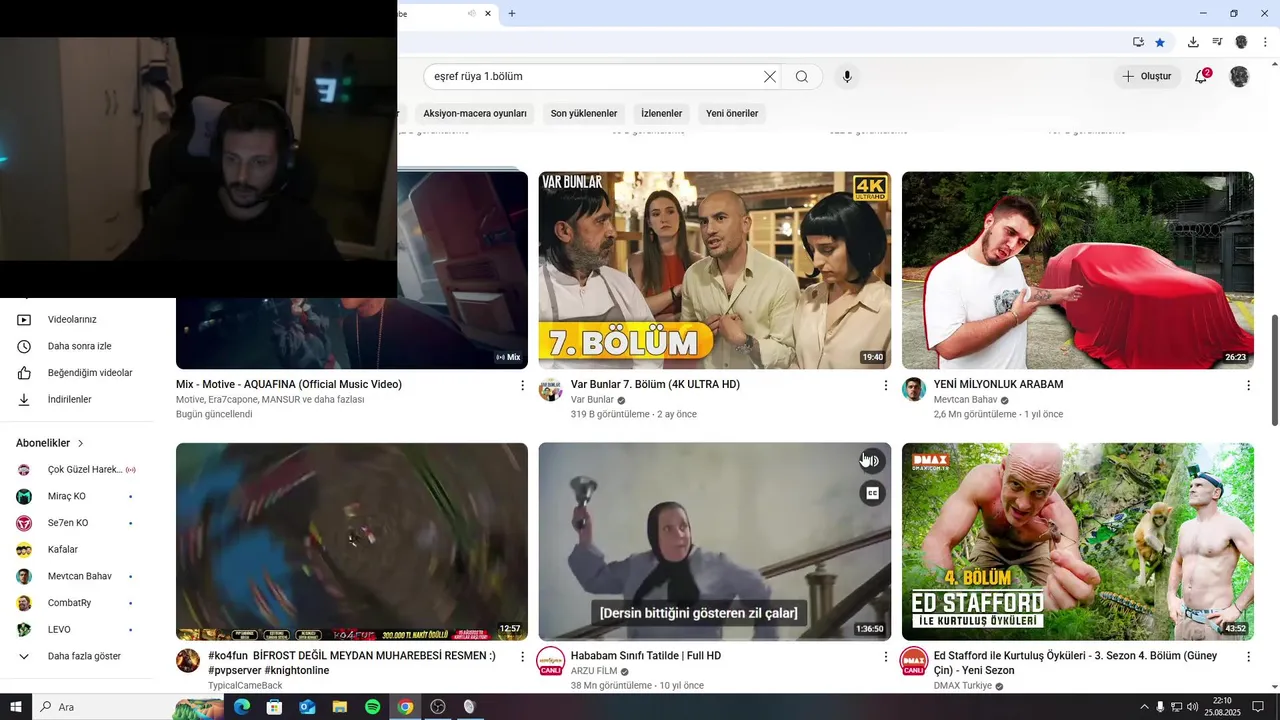Clear the YouTube search box text
Image resolution: width=1280 pixels, height=720 pixels.
pos(770,77)
